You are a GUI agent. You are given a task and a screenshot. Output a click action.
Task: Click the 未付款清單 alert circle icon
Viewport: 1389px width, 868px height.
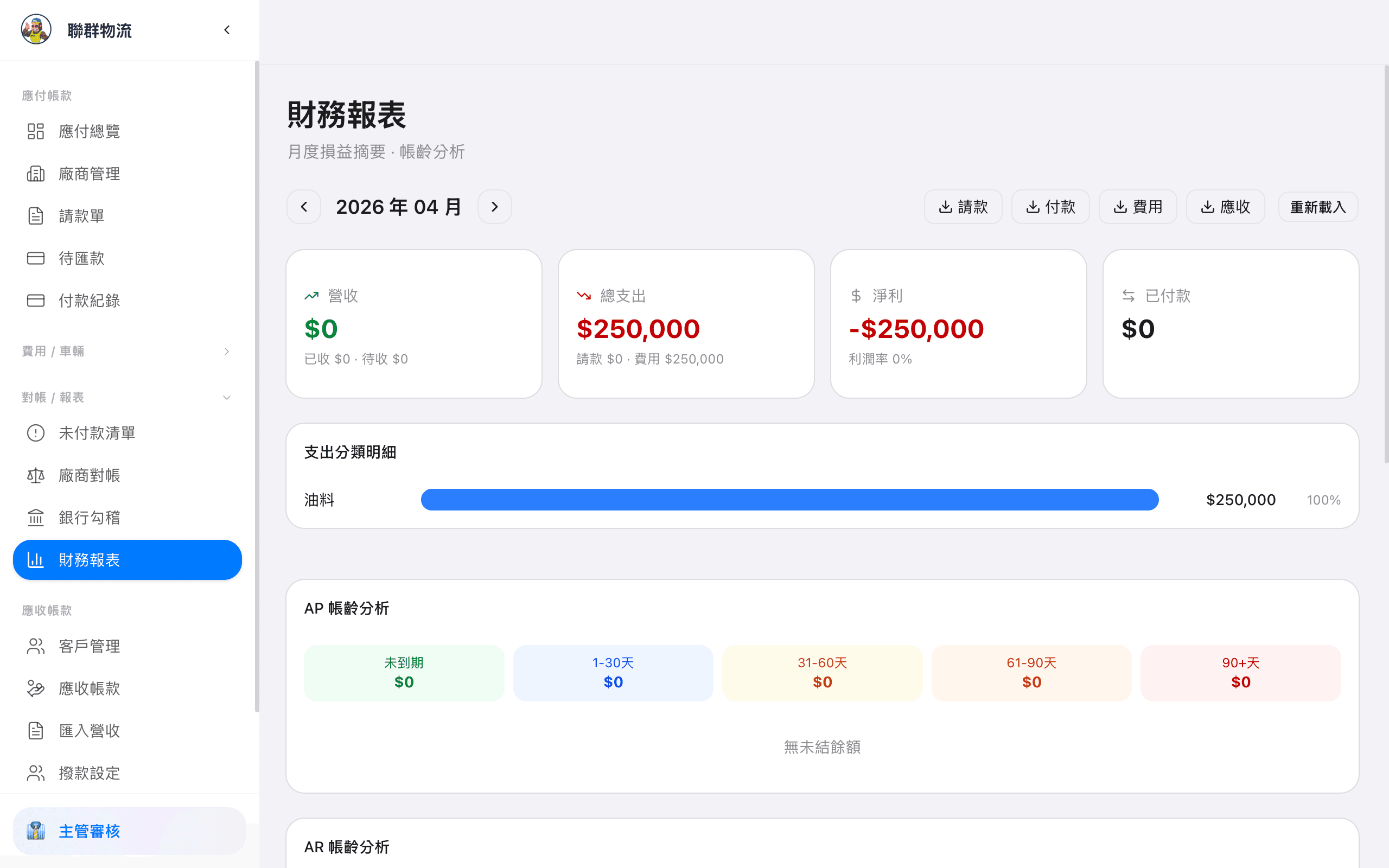click(x=36, y=433)
